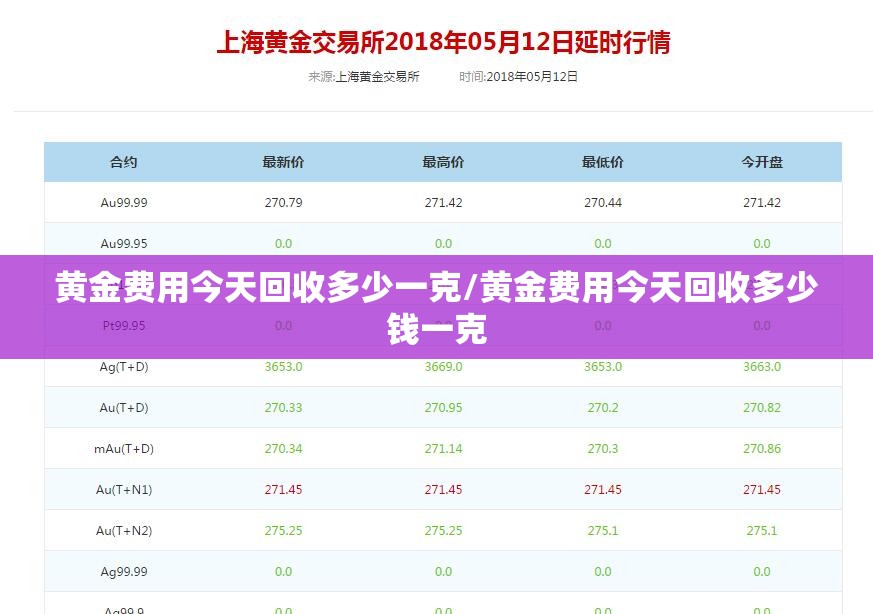Click the Ag(T+D) contract cell
Screen dimensions: 873x614
(124, 367)
